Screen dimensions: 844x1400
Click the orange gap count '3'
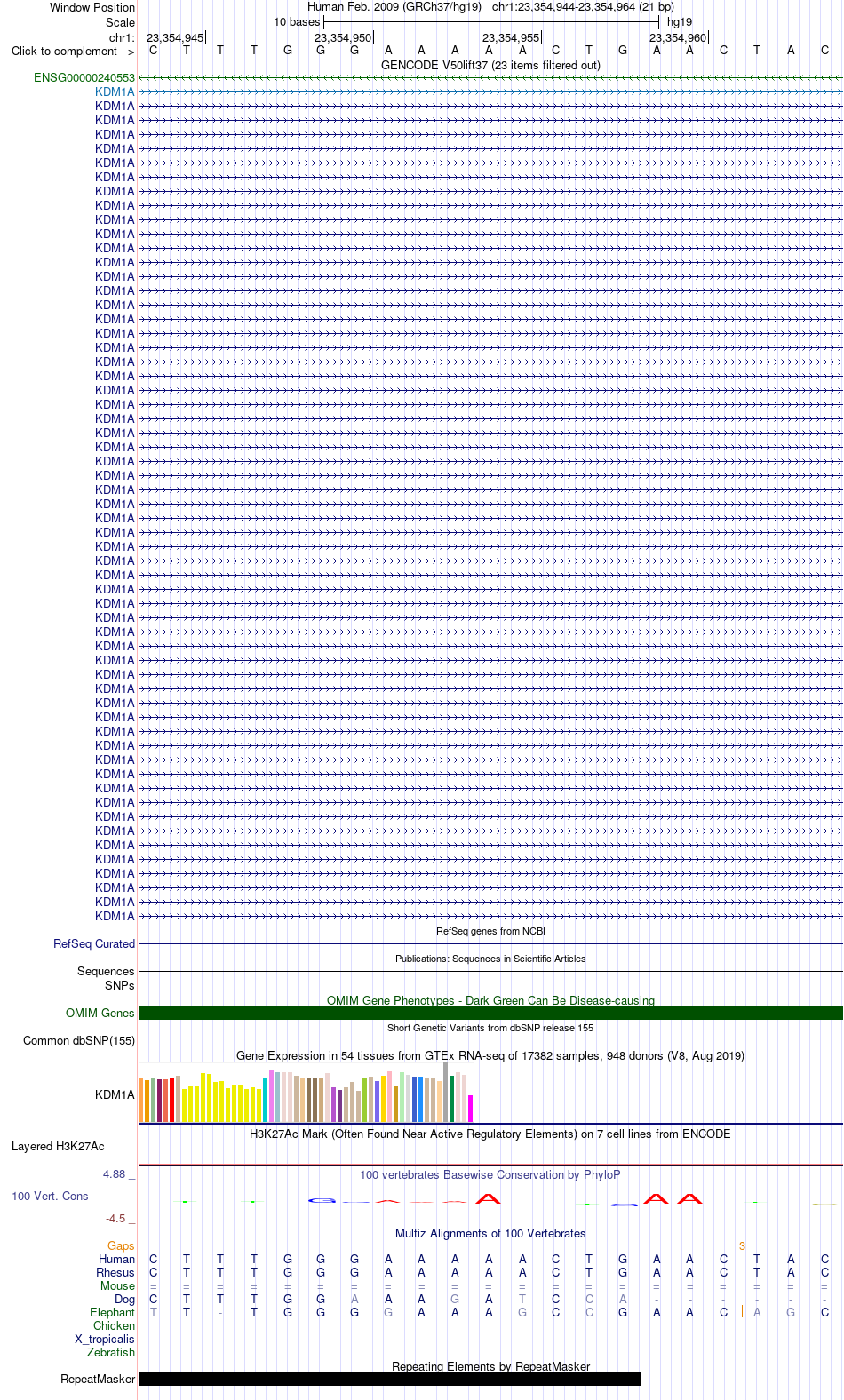tap(742, 1245)
